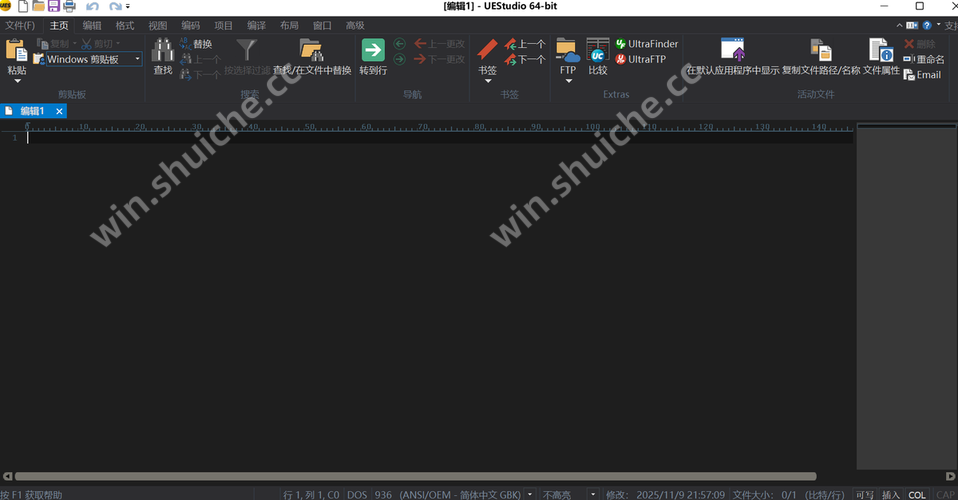This screenshot has width=958, height=500.
Task: Click Copy File Path/Name (复制文件路径/名称) icon
Action: tap(821, 50)
